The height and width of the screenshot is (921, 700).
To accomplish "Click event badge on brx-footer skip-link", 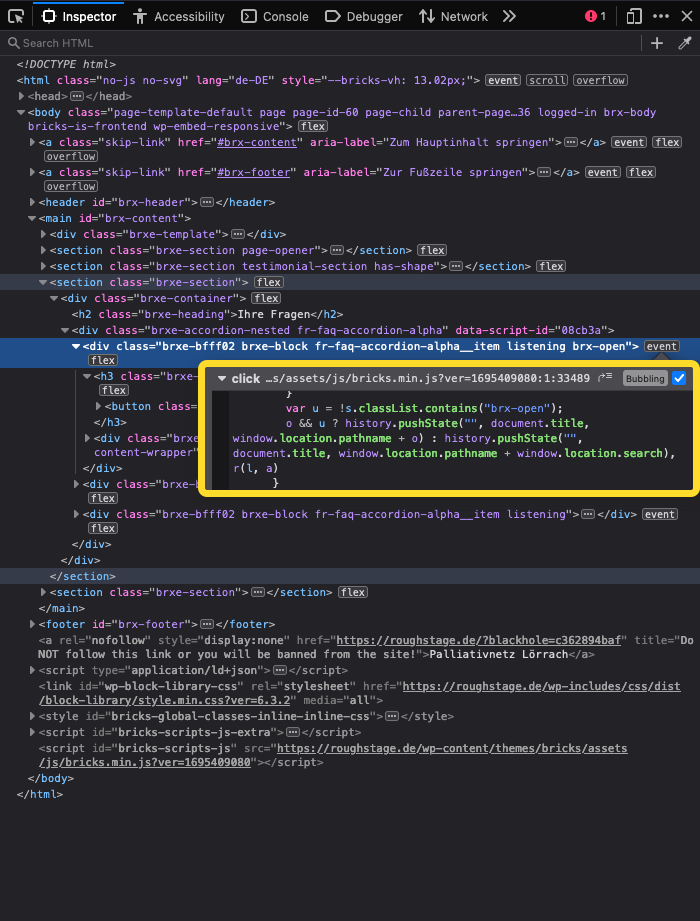I will point(603,173).
